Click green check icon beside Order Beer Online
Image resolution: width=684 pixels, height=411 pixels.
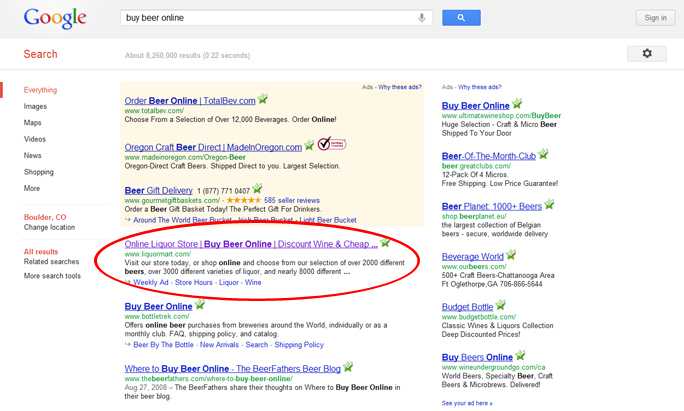263,100
